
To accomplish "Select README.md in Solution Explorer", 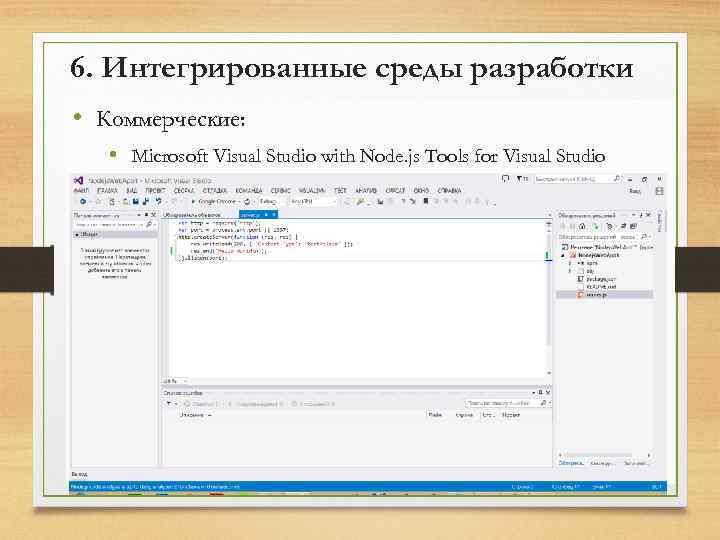I will (x=601, y=287).
